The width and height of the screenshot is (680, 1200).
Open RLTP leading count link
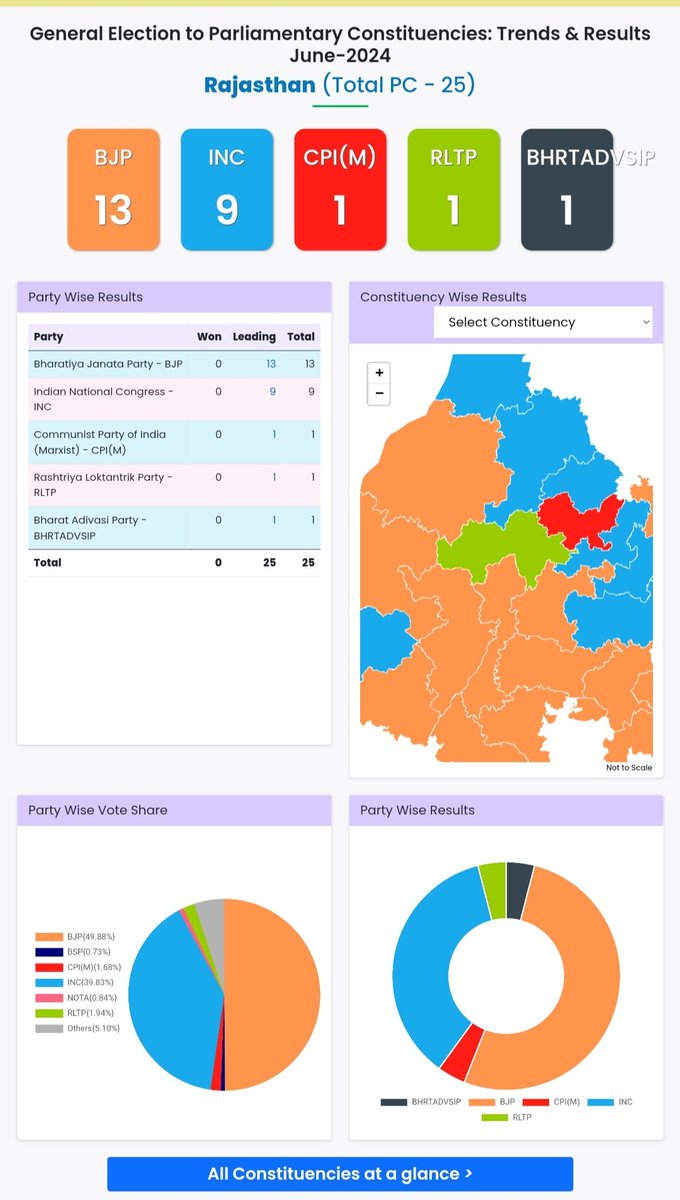tap(274, 478)
